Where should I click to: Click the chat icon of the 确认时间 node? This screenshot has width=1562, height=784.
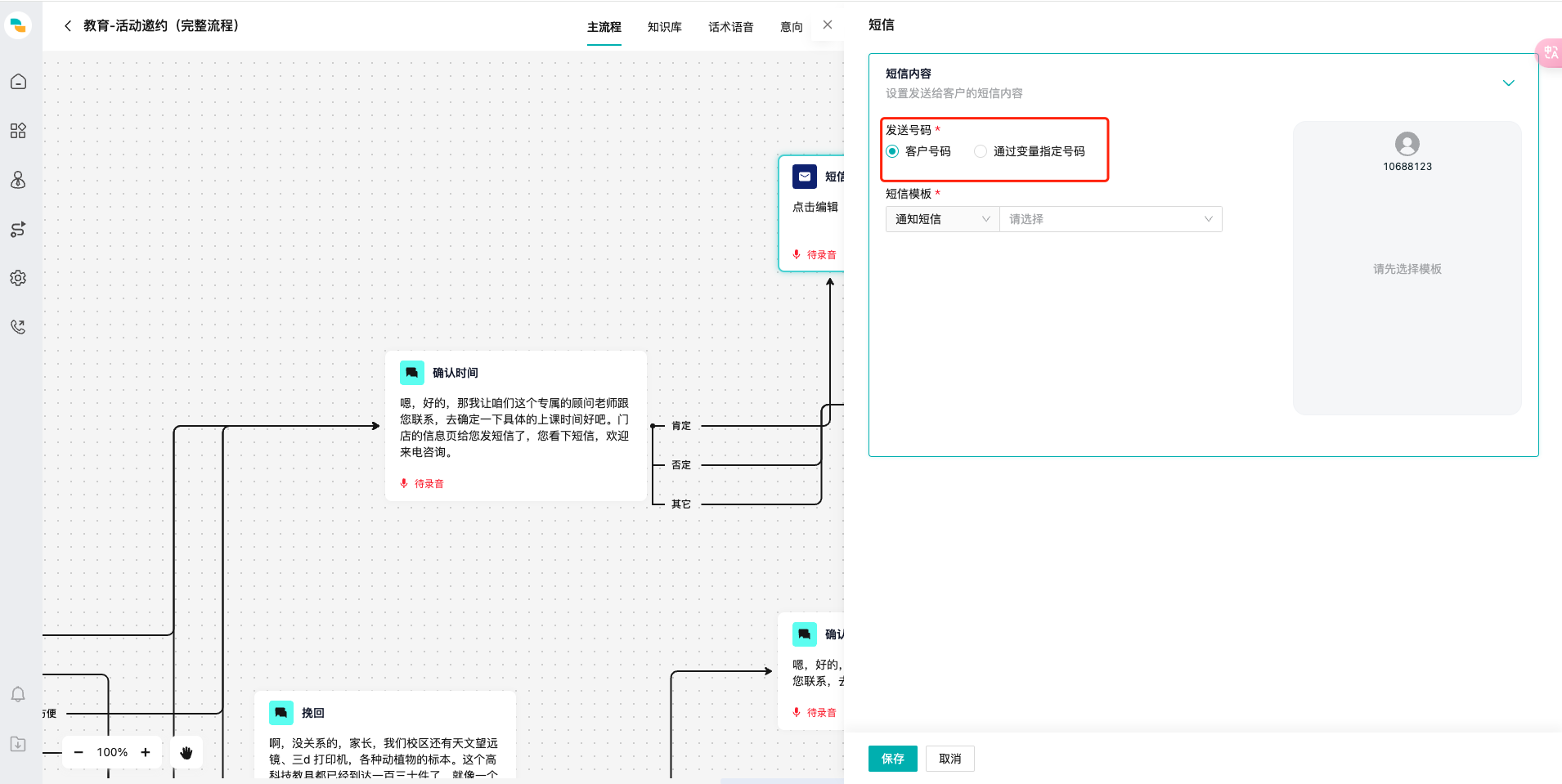point(412,373)
